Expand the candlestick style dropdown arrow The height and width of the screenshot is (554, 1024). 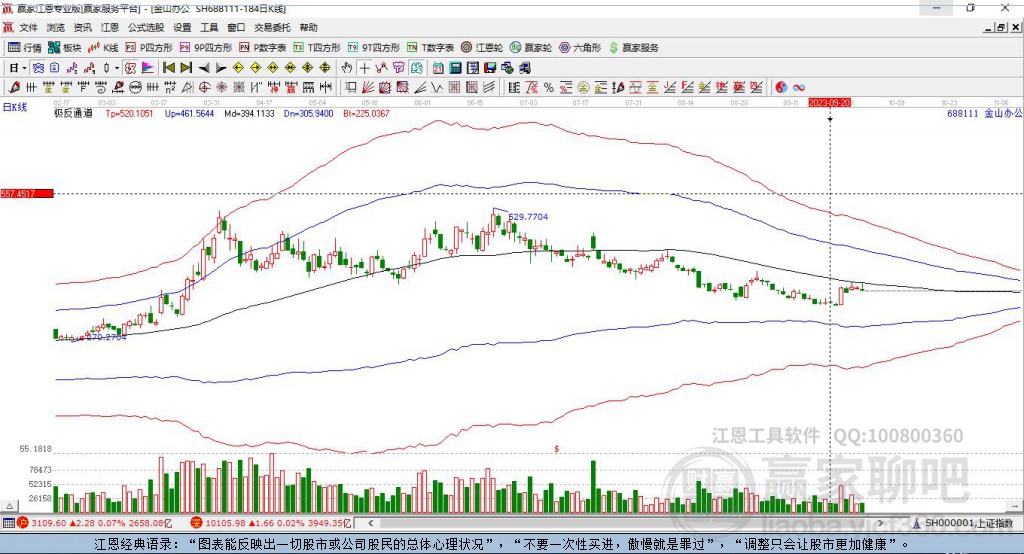pos(117,68)
